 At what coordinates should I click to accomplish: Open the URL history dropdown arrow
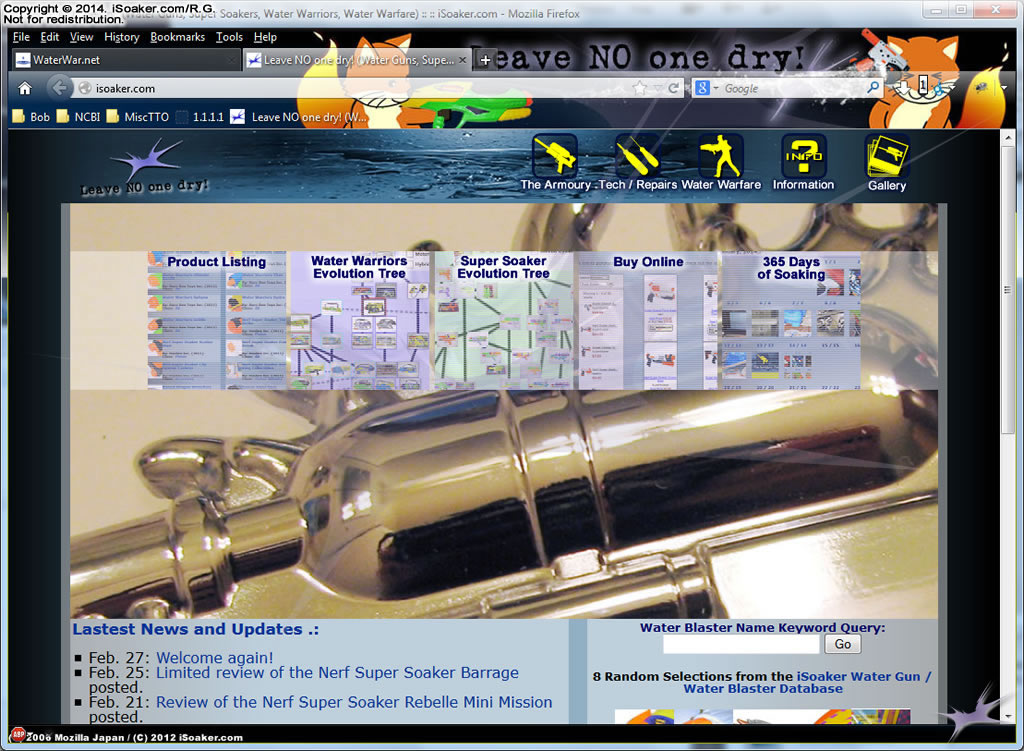(658, 88)
